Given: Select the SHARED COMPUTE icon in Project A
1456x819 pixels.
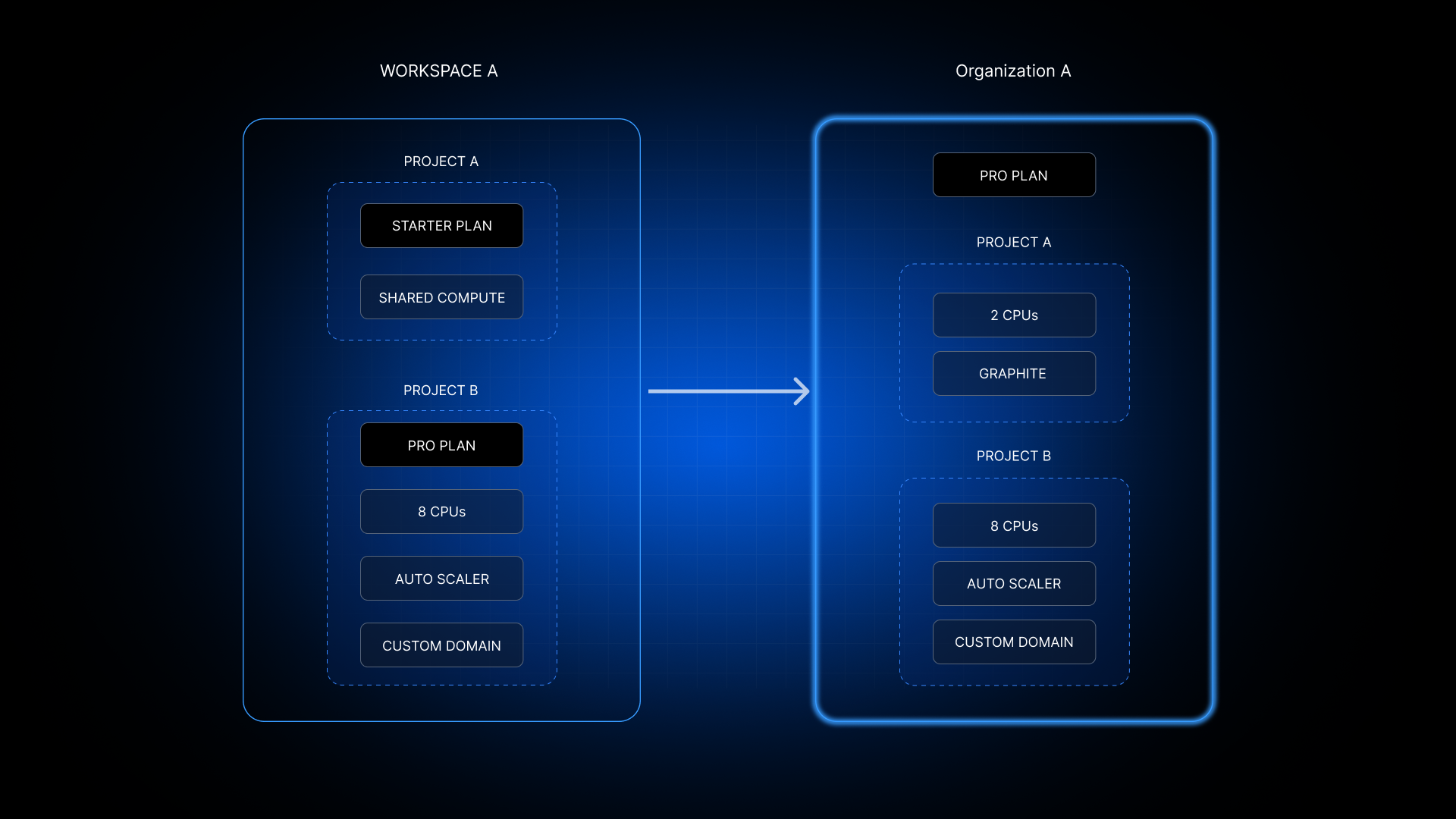Looking at the screenshot, I should pyautogui.click(x=441, y=297).
